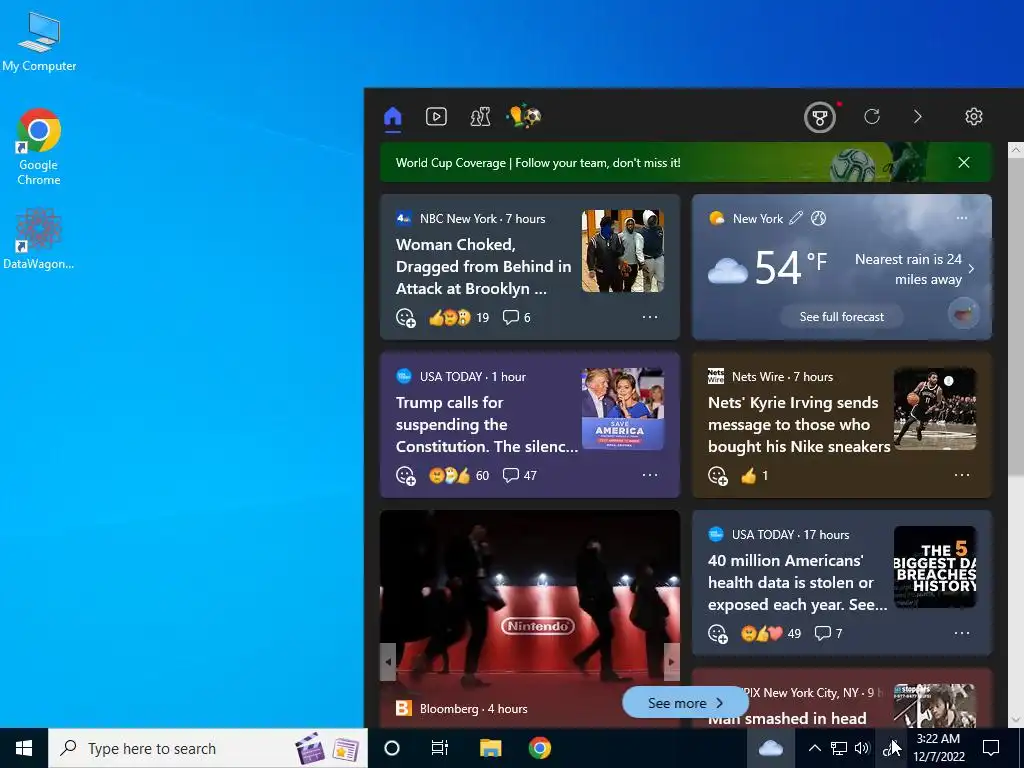This screenshot has height=768, width=1024.
Task: Open network status tray icon
Action: pos(839,748)
